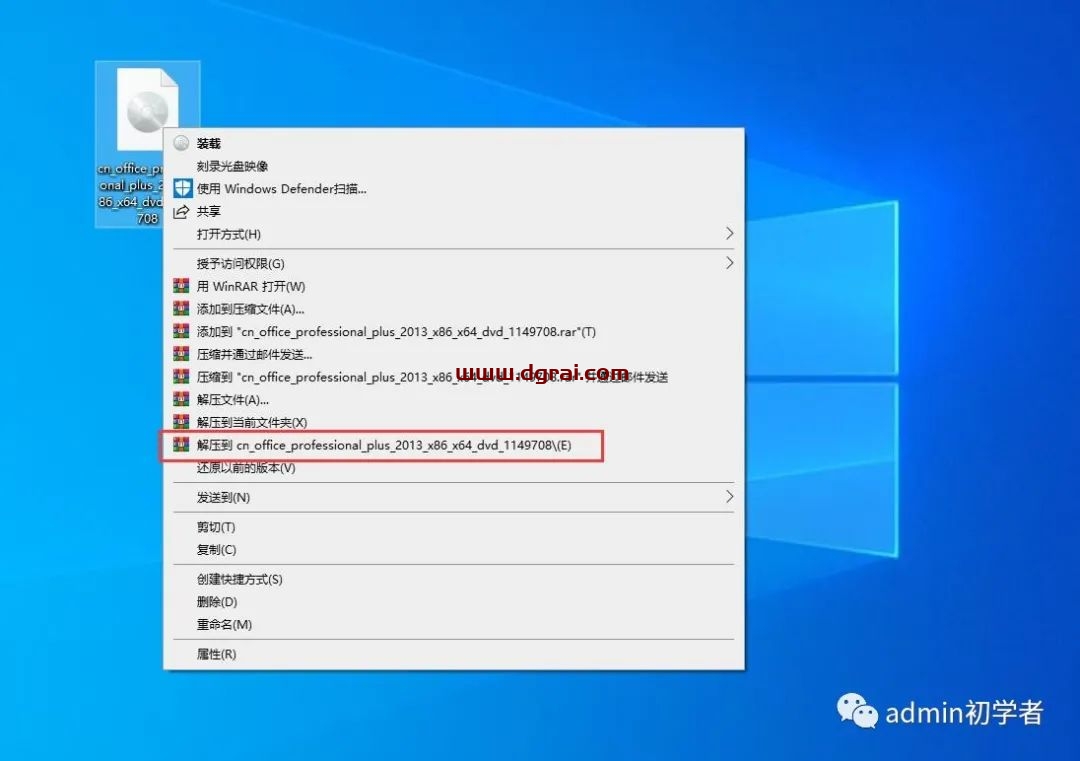1080x761 pixels.
Task: Click the share arrow icon beside 共享
Action: tap(181, 211)
